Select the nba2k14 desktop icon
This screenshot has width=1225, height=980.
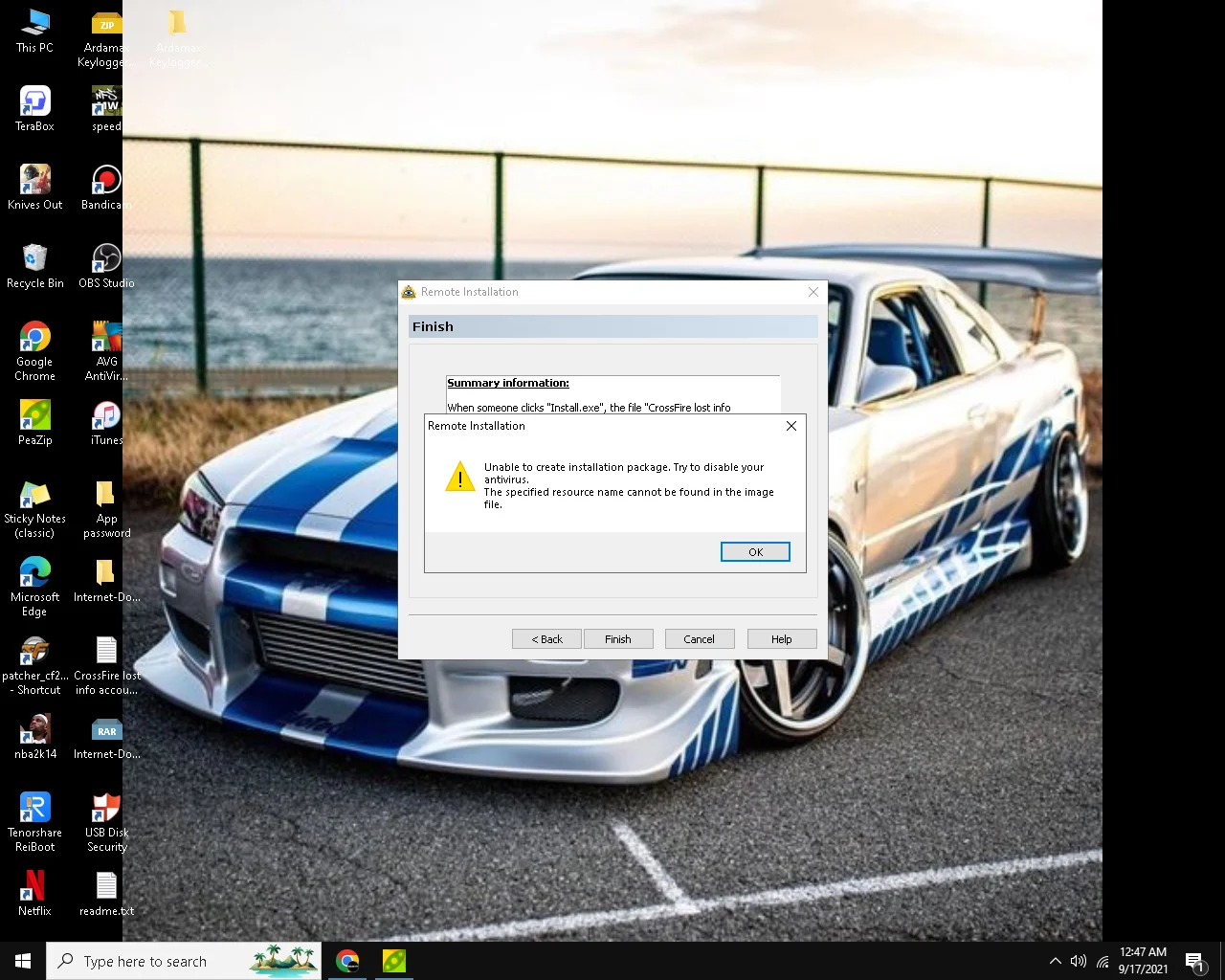point(34,737)
